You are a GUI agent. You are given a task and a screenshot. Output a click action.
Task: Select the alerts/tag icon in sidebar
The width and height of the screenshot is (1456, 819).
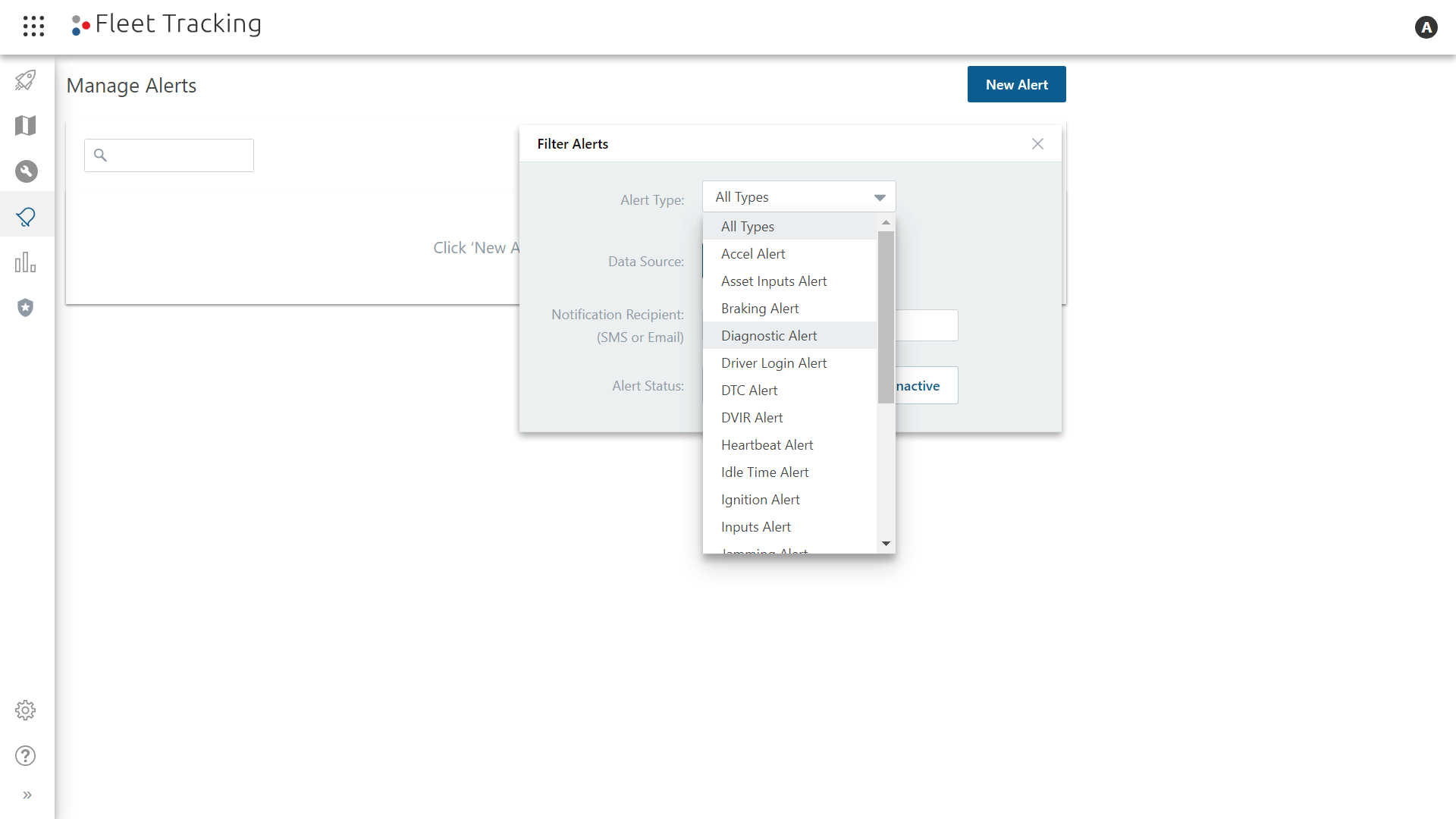coord(27,217)
